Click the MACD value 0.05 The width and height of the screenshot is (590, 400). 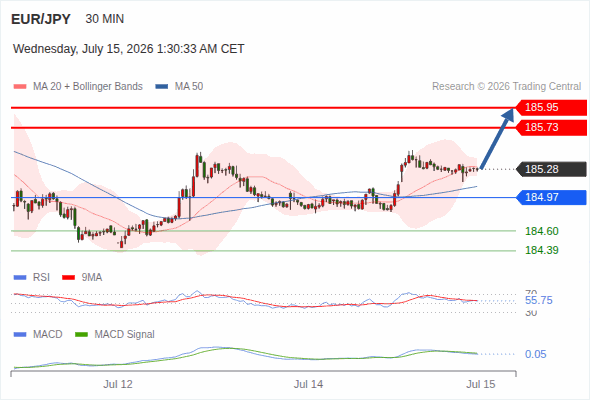pyautogui.click(x=536, y=354)
